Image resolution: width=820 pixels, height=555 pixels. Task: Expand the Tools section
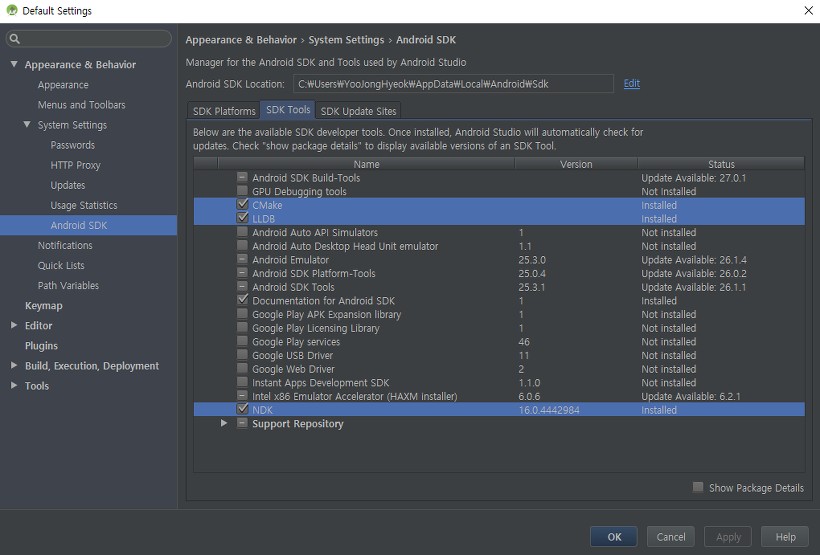(14, 386)
